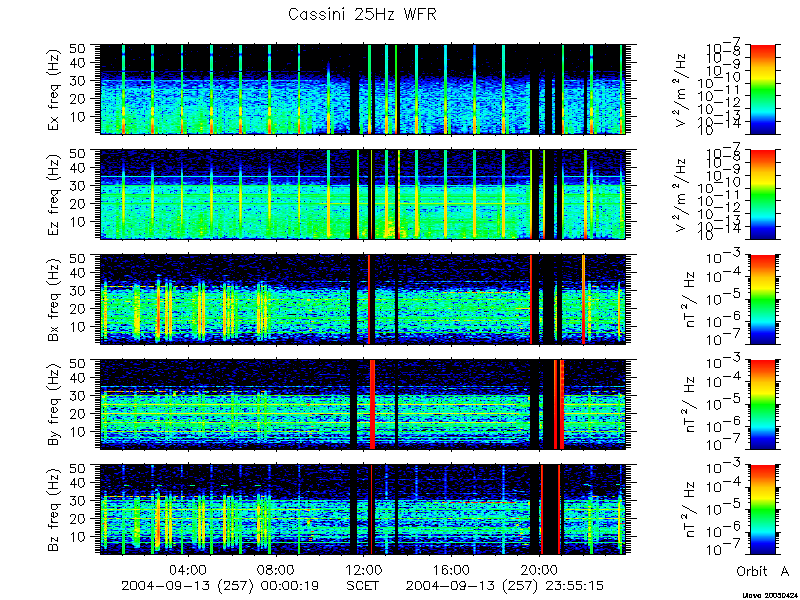Select the V²/m²/Hz units label beside the Ez color bar

click(682, 195)
